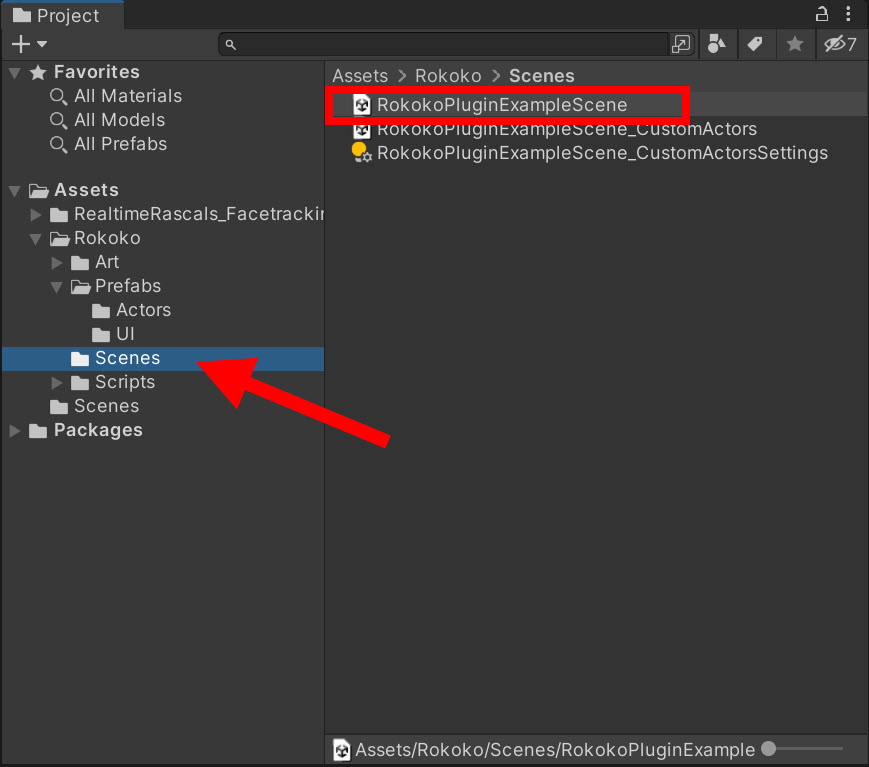Click the lock icon of Project panel
The width and height of the screenshot is (869, 767).
pyautogui.click(x=822, y=14)
